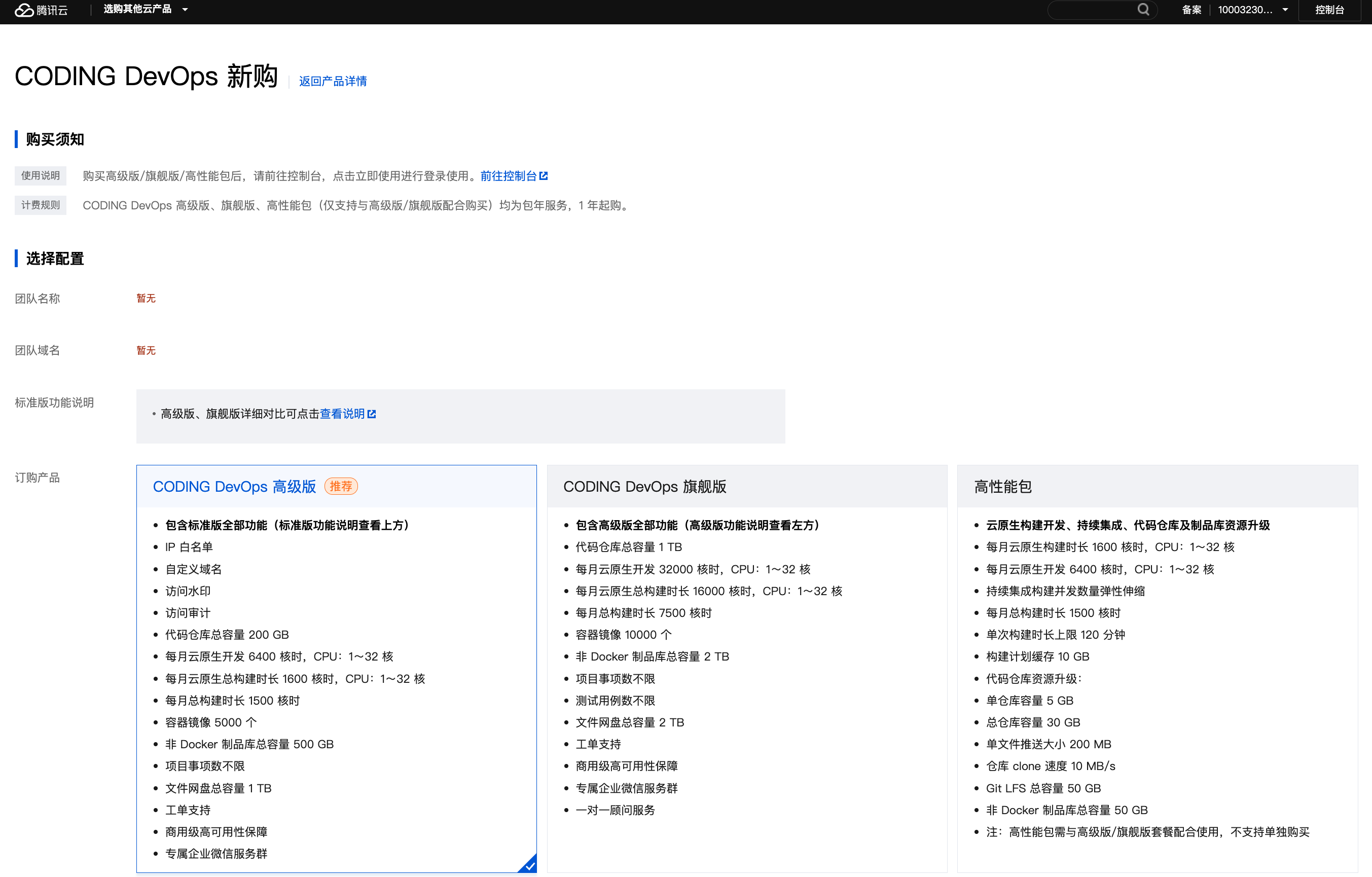The height and width of the screenshot is (877, 1372).
Task: Click the external link icon beside 前往控制台
Action: [544, 176]
